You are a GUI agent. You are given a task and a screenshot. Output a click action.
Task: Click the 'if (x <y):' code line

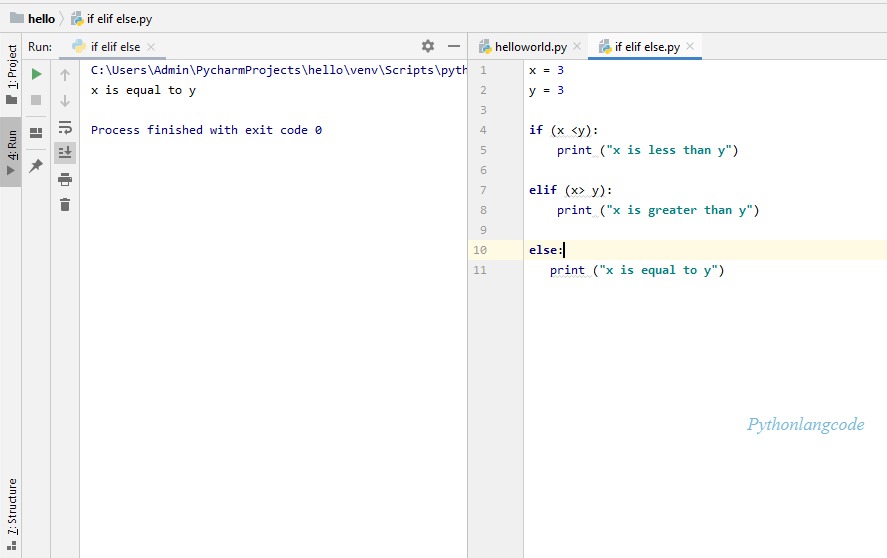pyautogui.click(x=563, y=130)
